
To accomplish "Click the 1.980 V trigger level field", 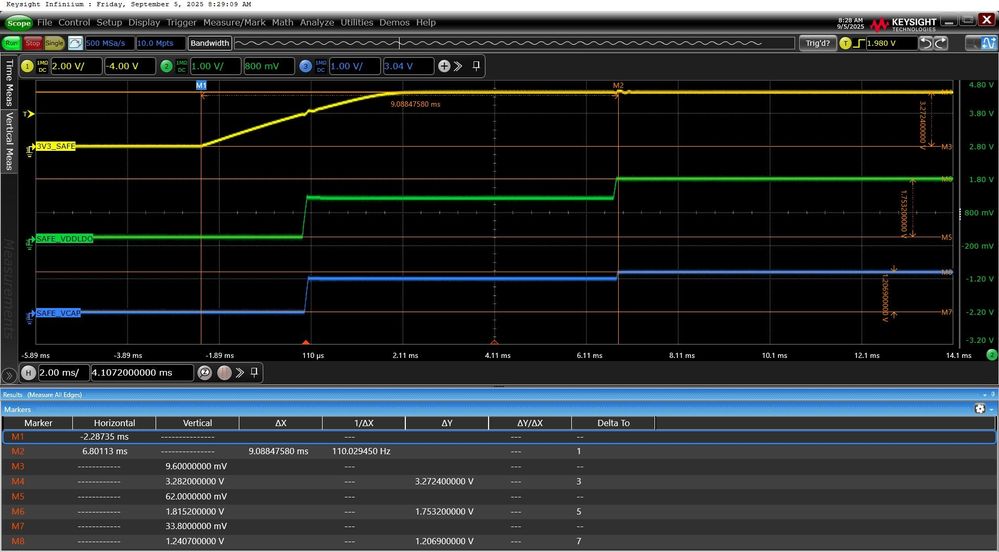I will point(891,43).
